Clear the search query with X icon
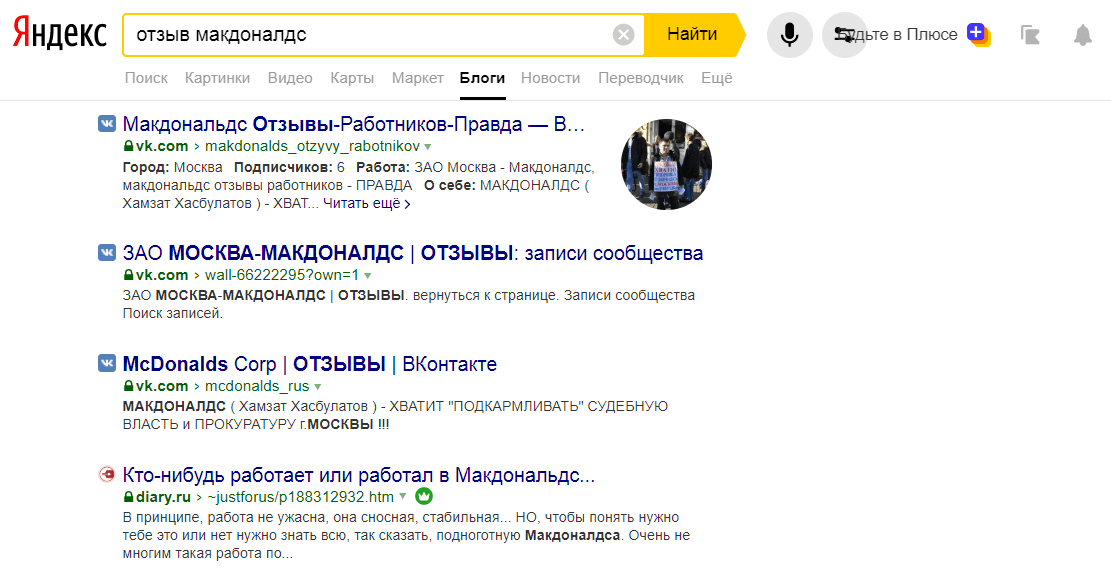1111x574 pixels. click(623, 35)
